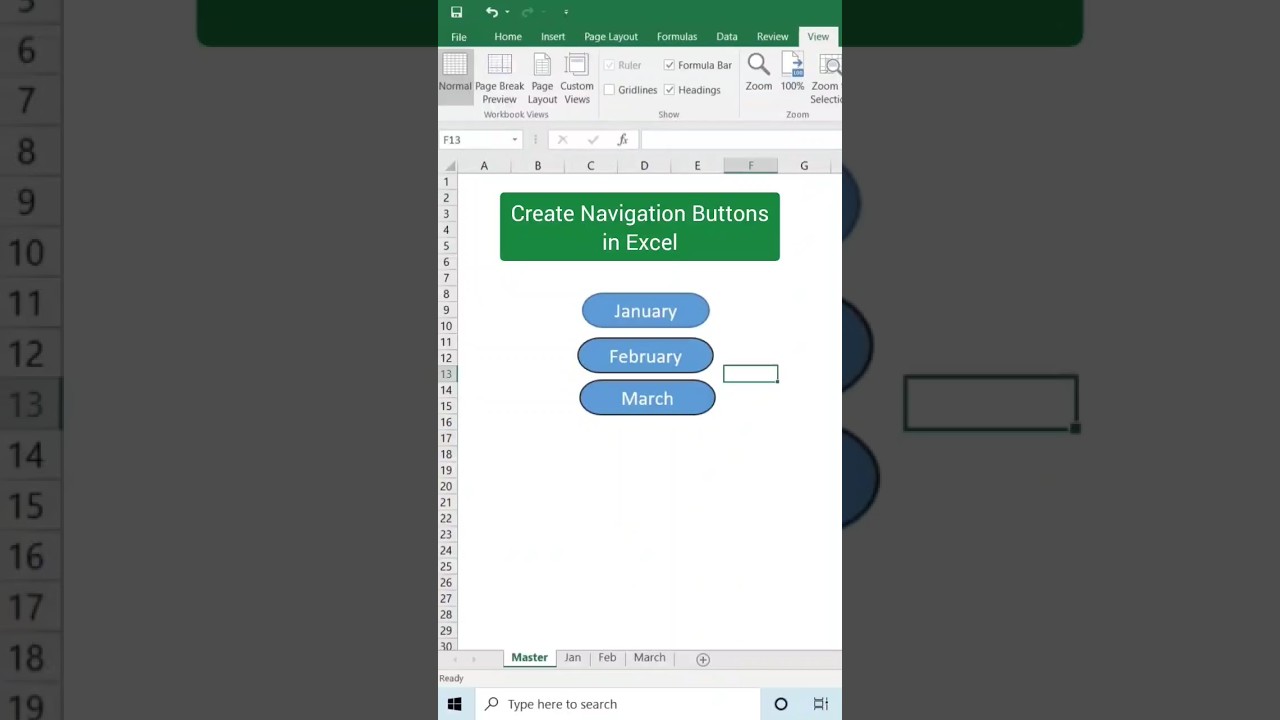The width and height of the screenshot is (1280, 720).
Task: Select column G header
Action: click(804, 166)
